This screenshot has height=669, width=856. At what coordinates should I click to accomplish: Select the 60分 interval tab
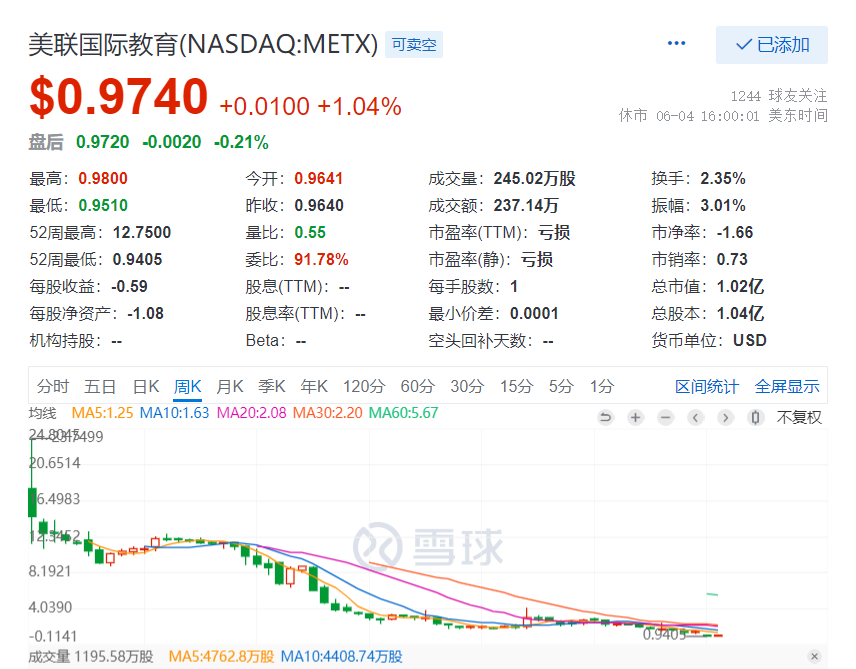pyautogui.click(x=417, y=387)
